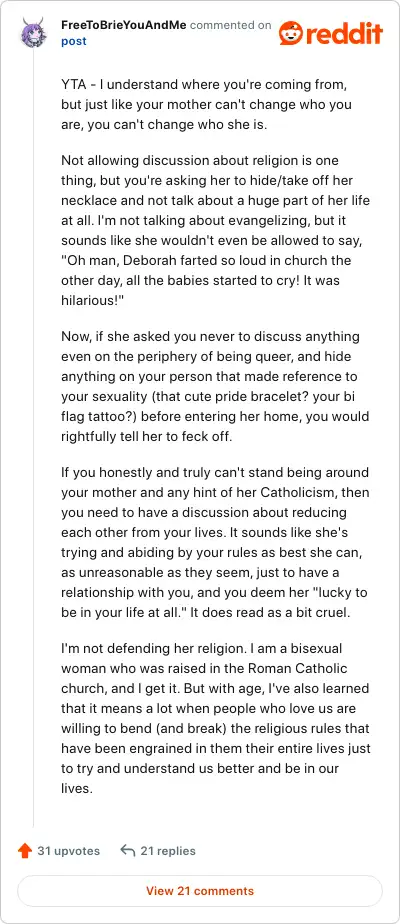Open FreeToBrieYouAndMe's avatar image
The width and height of the screenshot is (400, 924).
[x=34, y=32]
